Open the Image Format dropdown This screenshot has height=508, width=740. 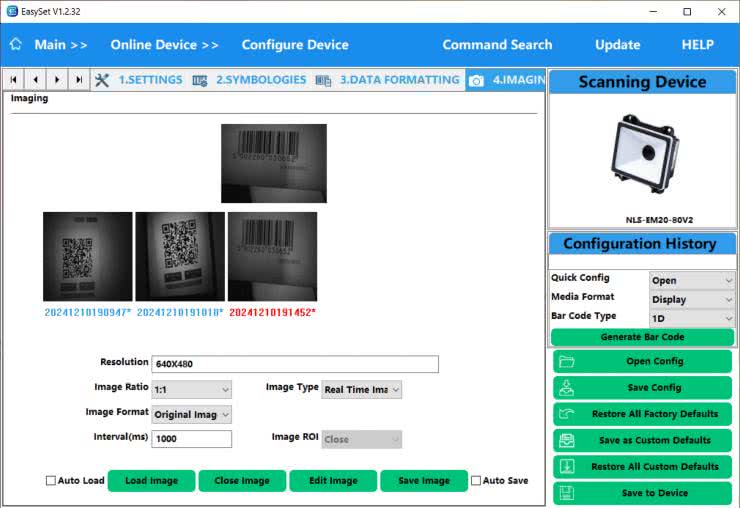[191, 414]
